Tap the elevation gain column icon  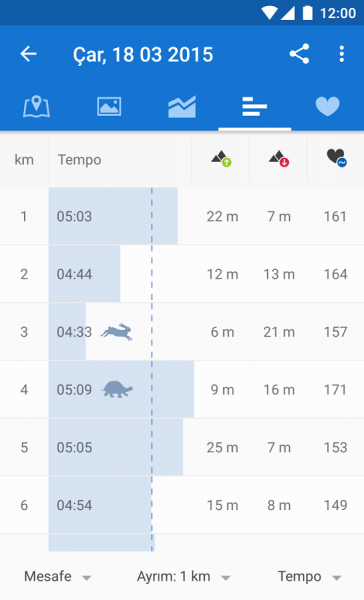click(x=221, y=159)
